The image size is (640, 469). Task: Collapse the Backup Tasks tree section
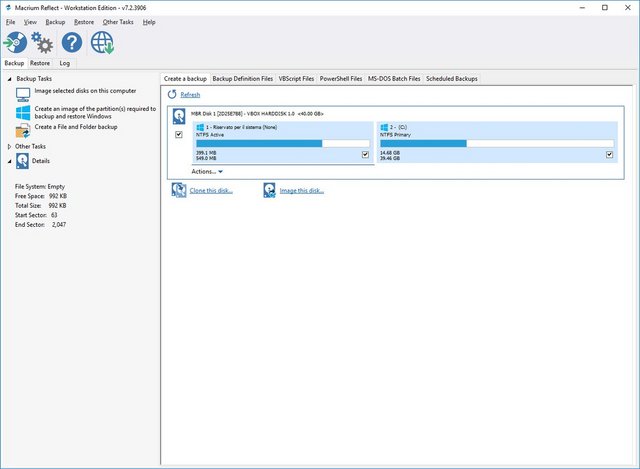pyautogui.click(x=9, y=79)
